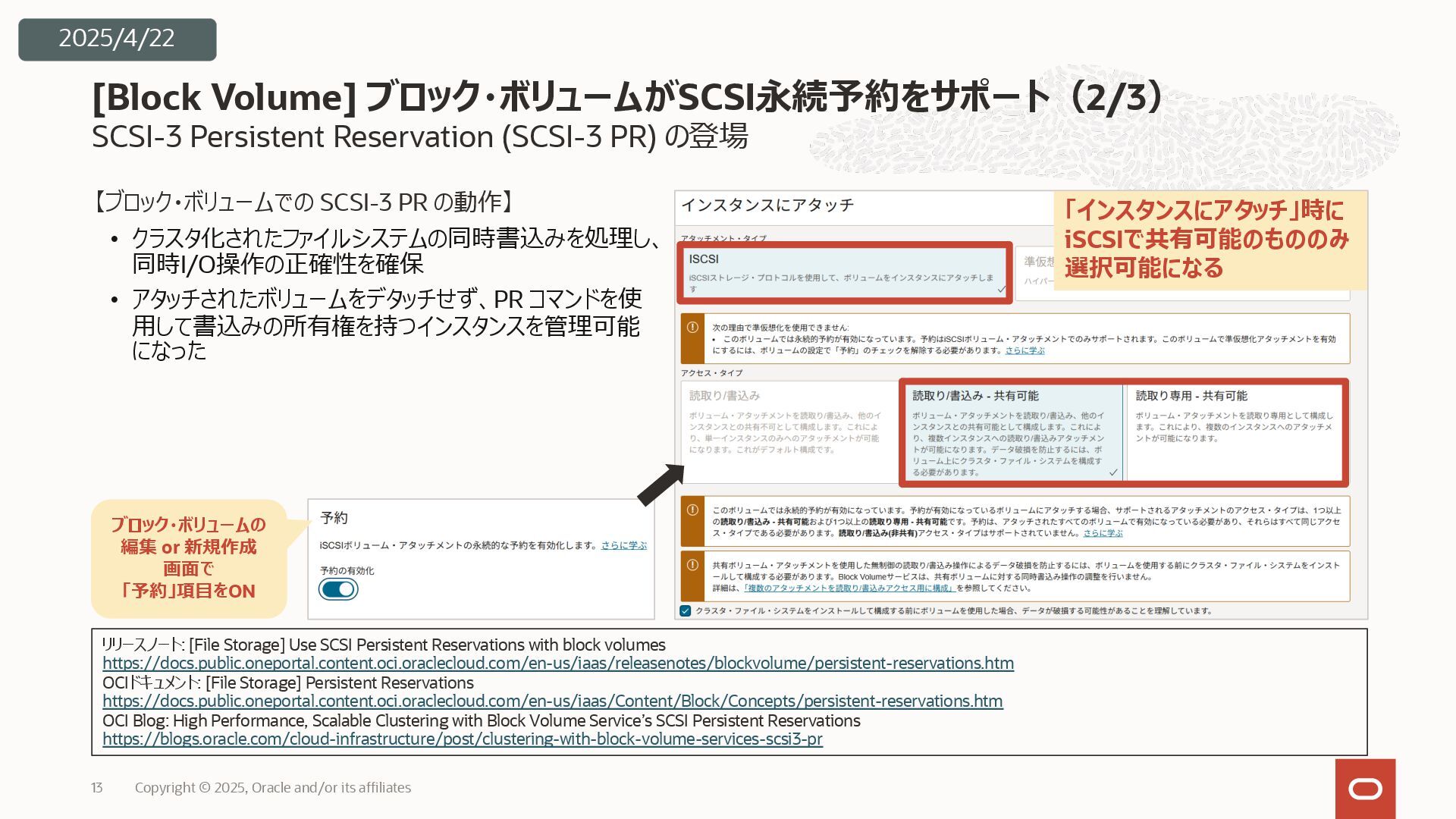Click the red Oracle logo icon
Image resolution: width=1456 pixels, height=819 pixels.
tap(1365, 789)
